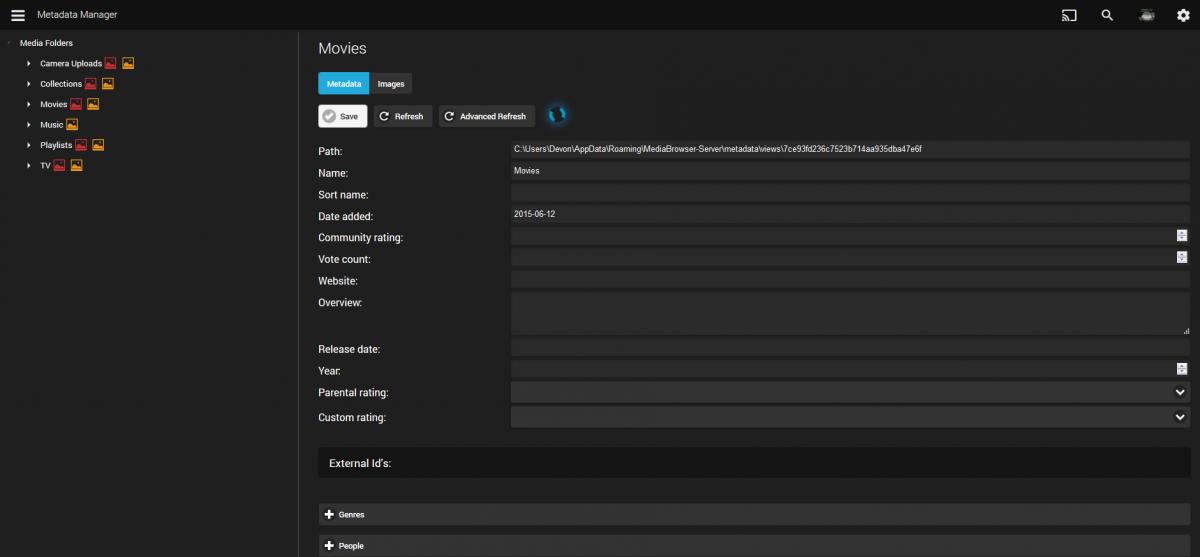Select the Metadata tab
The image size is (1200, 557).
[343, 84]
